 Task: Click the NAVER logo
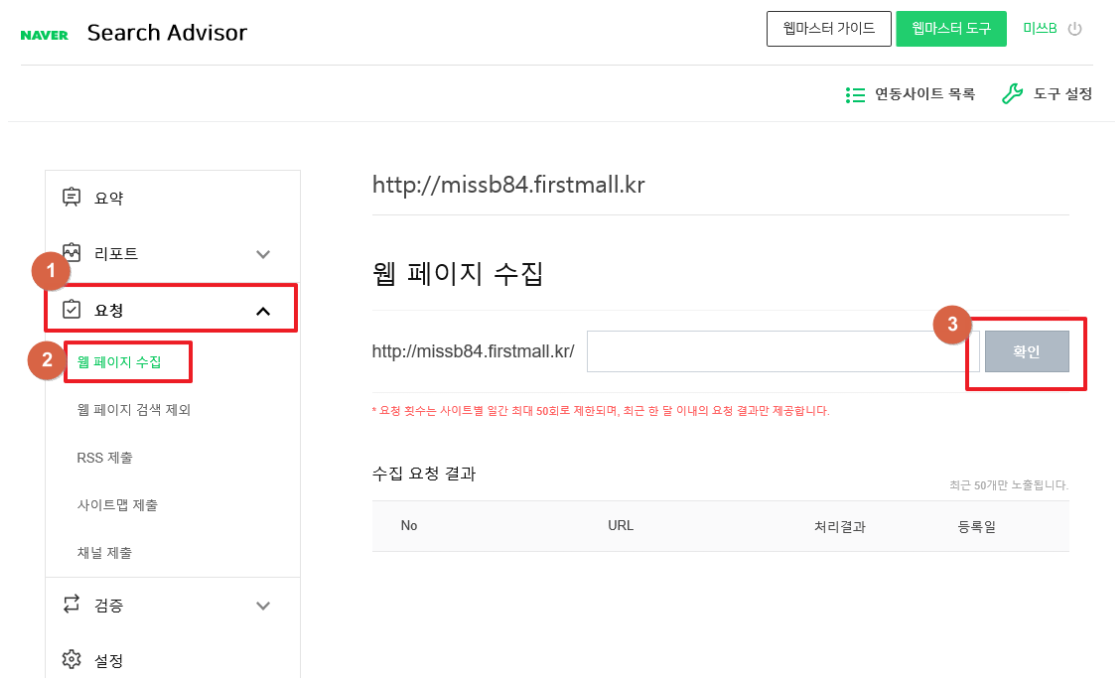point(44,35)
